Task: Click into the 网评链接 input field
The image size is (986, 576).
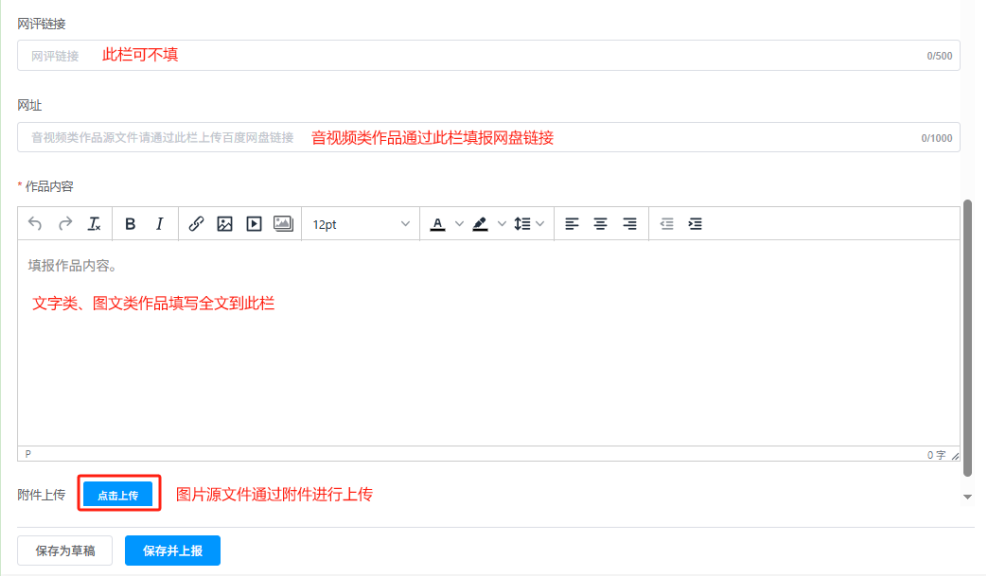Action: click(x=480, y=56)
